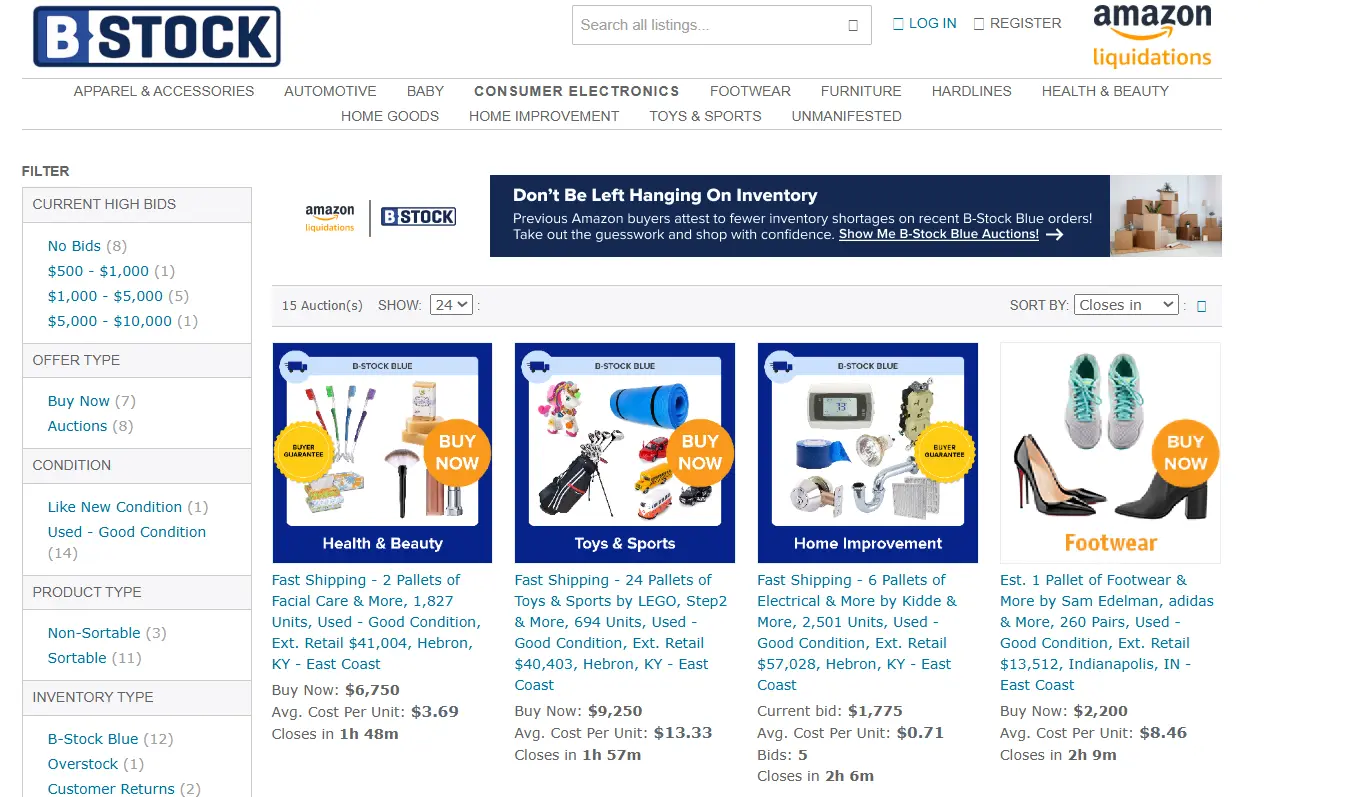Filter by Like New Condition
The height and width of the screenshot is (797, 1362).
tap(115, 507)
